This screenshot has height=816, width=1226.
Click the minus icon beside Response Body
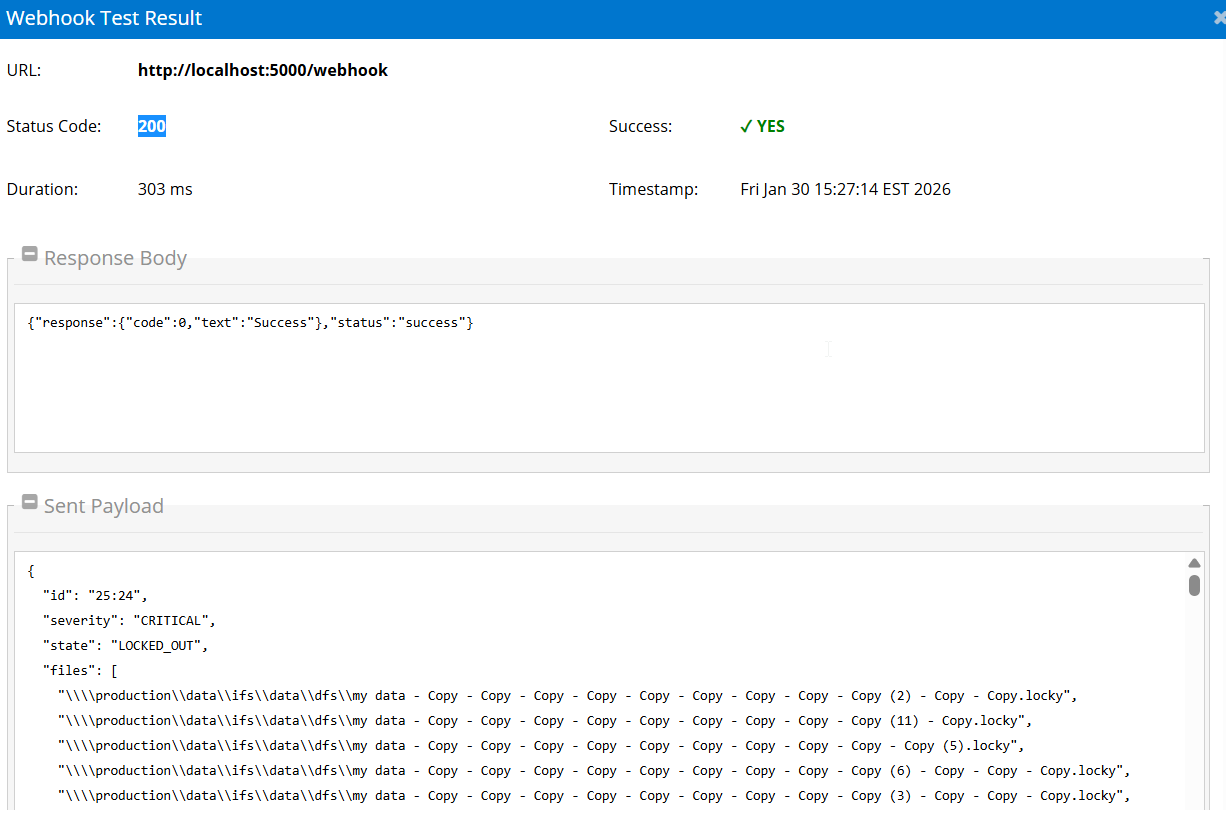tap(29, 253)
